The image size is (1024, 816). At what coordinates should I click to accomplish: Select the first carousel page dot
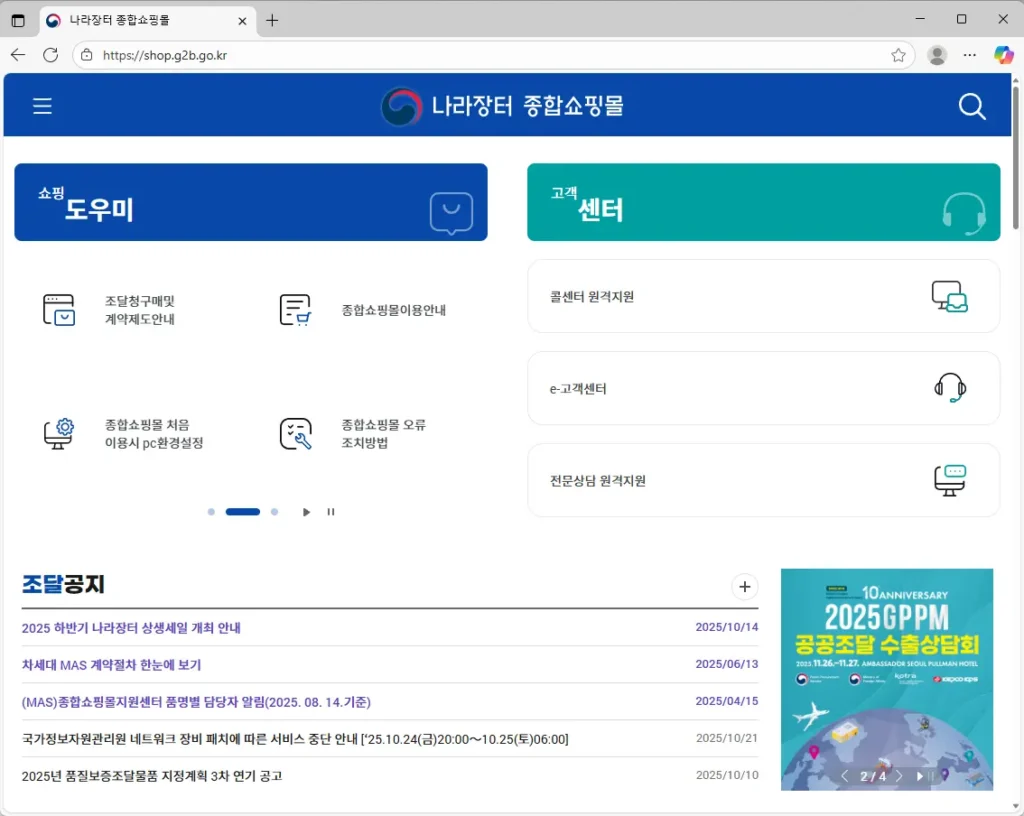click(211, 512)
